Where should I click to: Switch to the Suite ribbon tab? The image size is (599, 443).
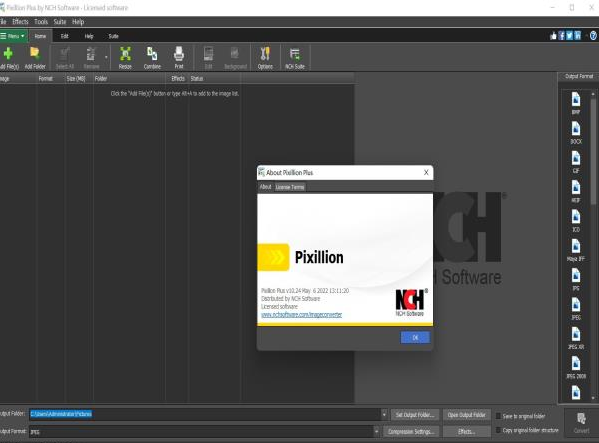(x=113, y=36)
